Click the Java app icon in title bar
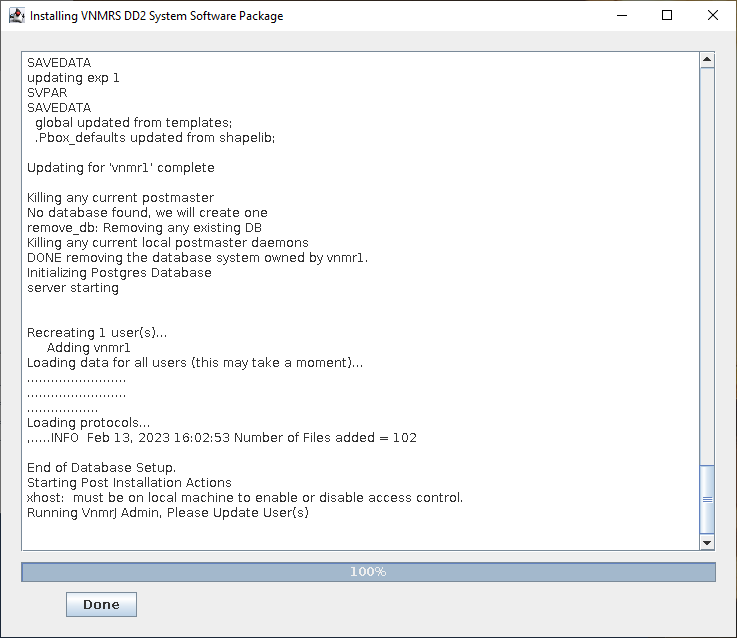 16,16
